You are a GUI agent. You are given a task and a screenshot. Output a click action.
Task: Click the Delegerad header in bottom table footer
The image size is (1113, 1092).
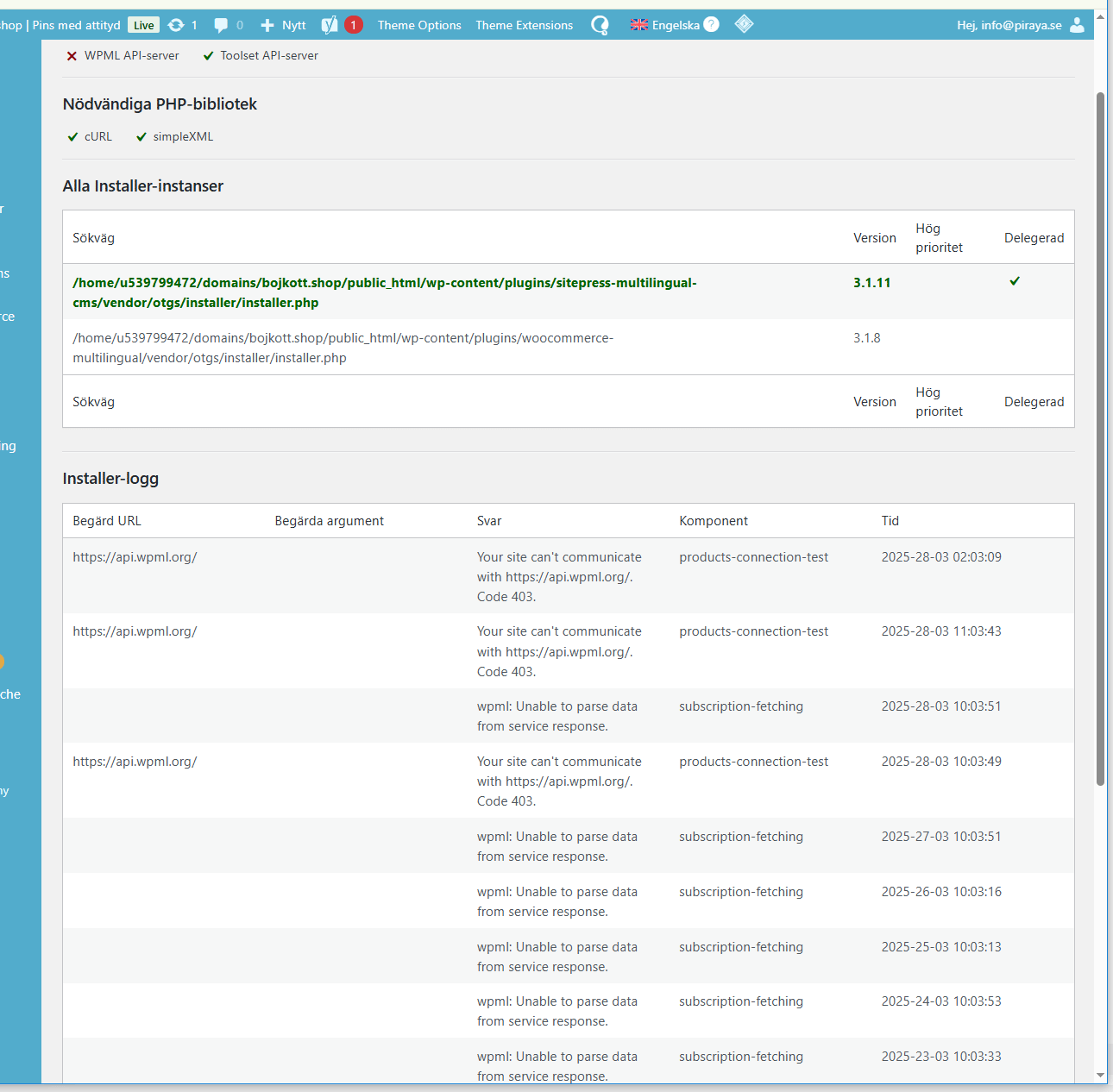tap(1034, 402)
